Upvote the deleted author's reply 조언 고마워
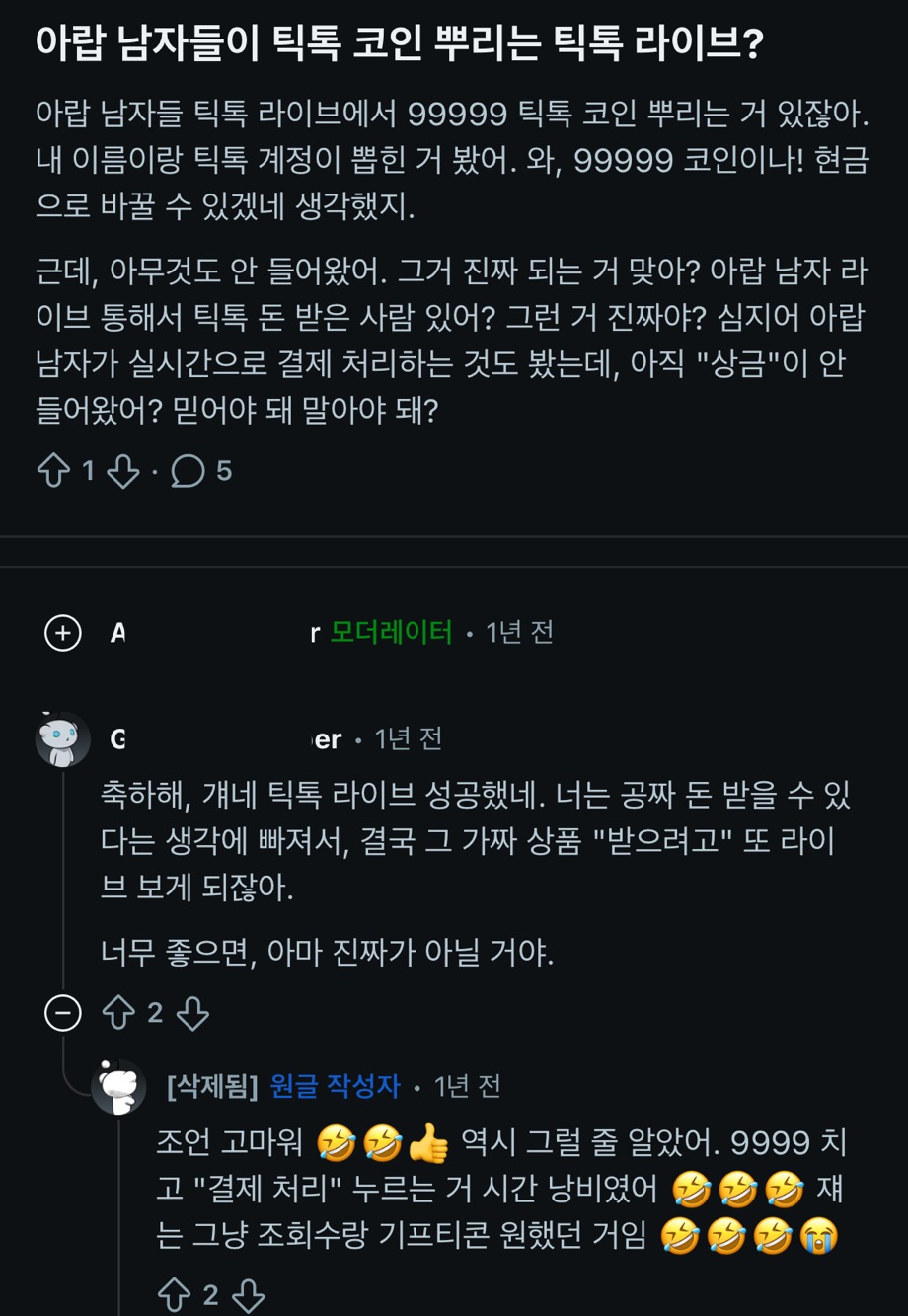The image size is (908, 1316). [174, 1295]
